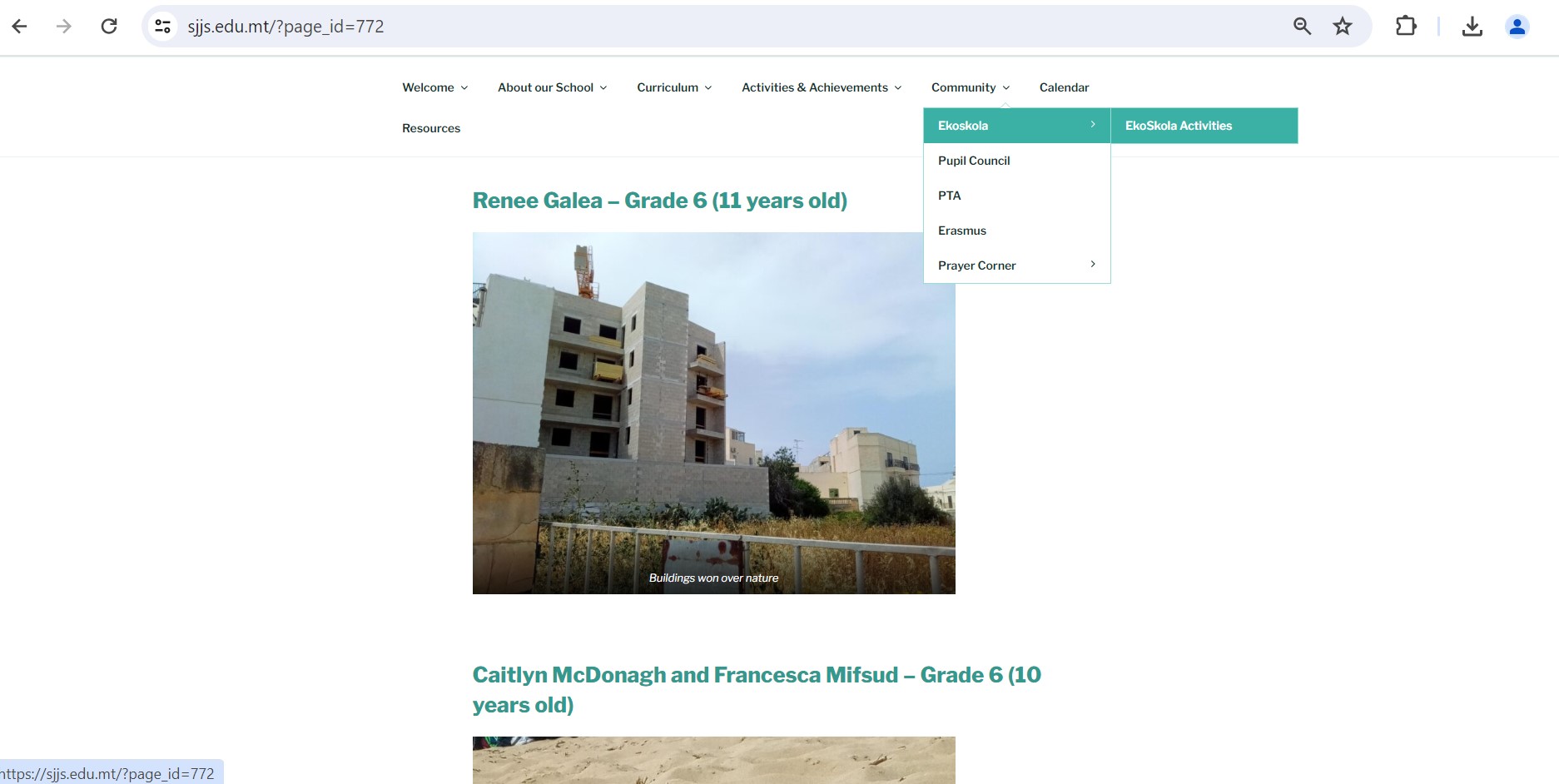The image size is (1559, 784).
Task: Go to the Calendar page
Action: click(1064, 87)
